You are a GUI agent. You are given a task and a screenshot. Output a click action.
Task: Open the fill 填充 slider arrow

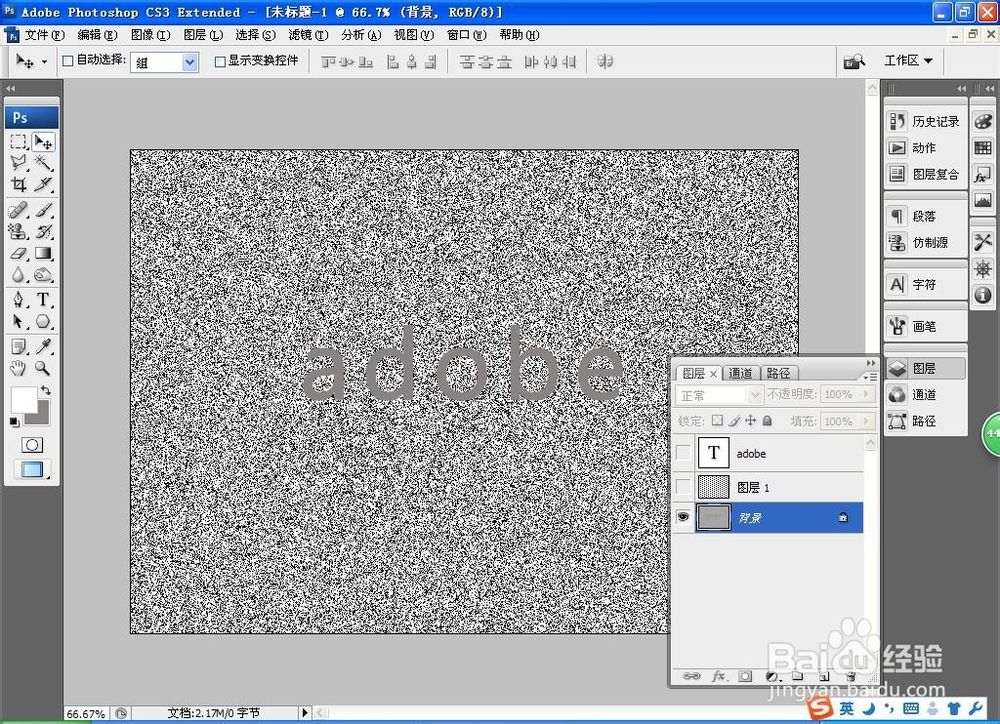point(866,421)
